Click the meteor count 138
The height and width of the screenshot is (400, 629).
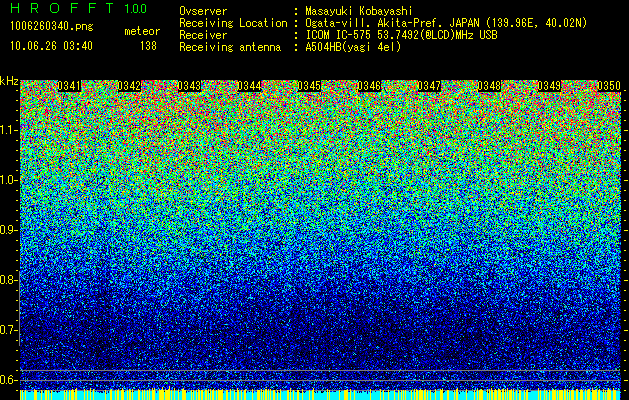148,46
